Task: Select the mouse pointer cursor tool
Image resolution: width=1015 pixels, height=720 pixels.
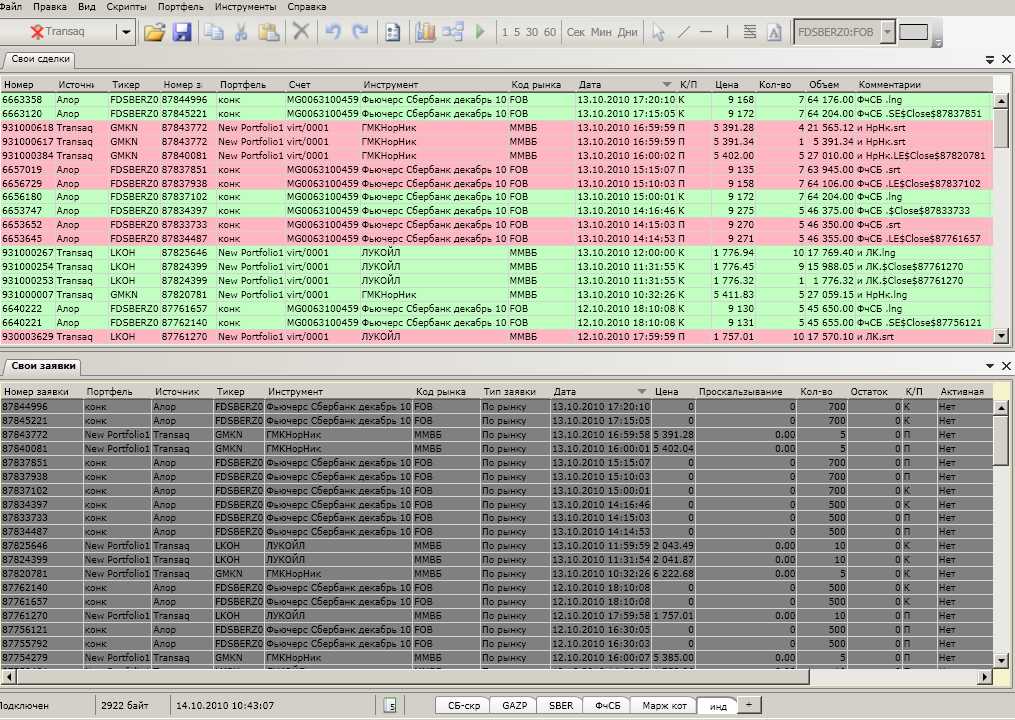Action: point(658,32)
